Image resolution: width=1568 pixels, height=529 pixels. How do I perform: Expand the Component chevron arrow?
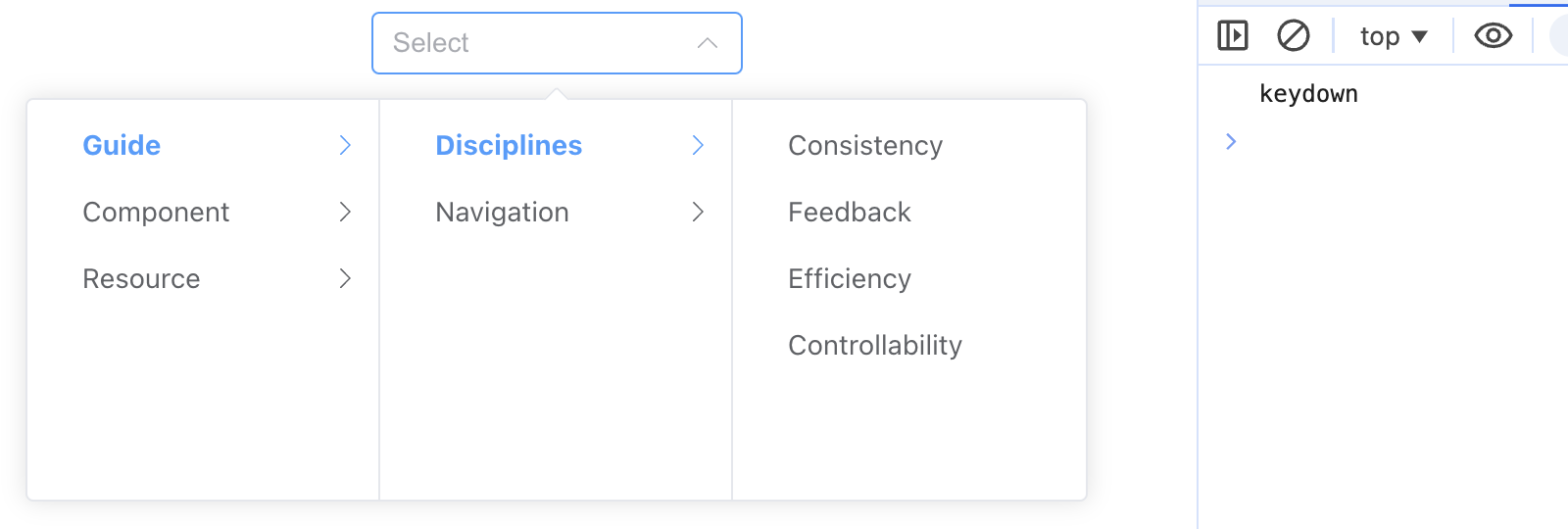click(x=345, y=212)
